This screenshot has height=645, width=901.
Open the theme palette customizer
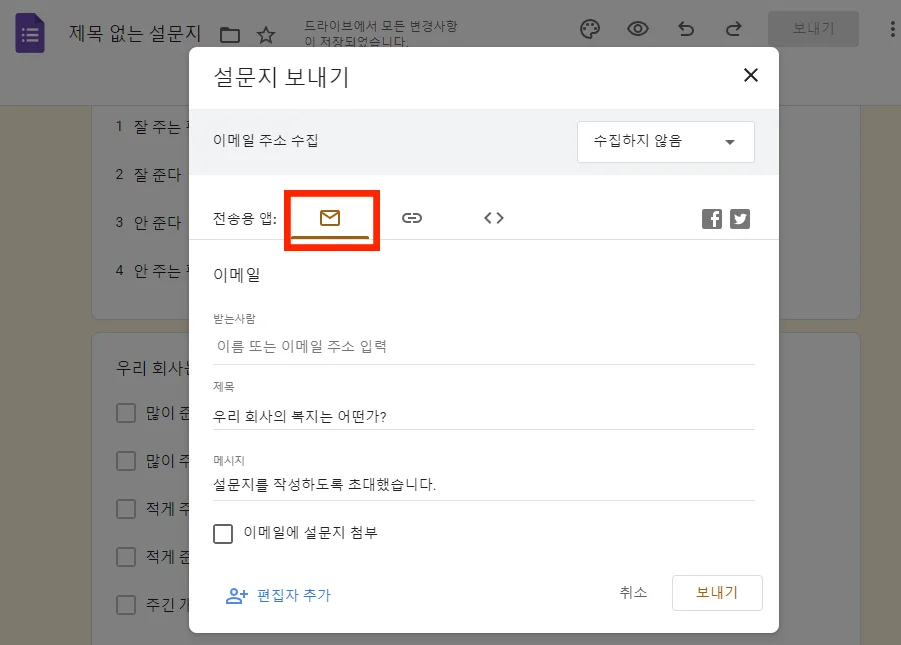coord(590,29)
